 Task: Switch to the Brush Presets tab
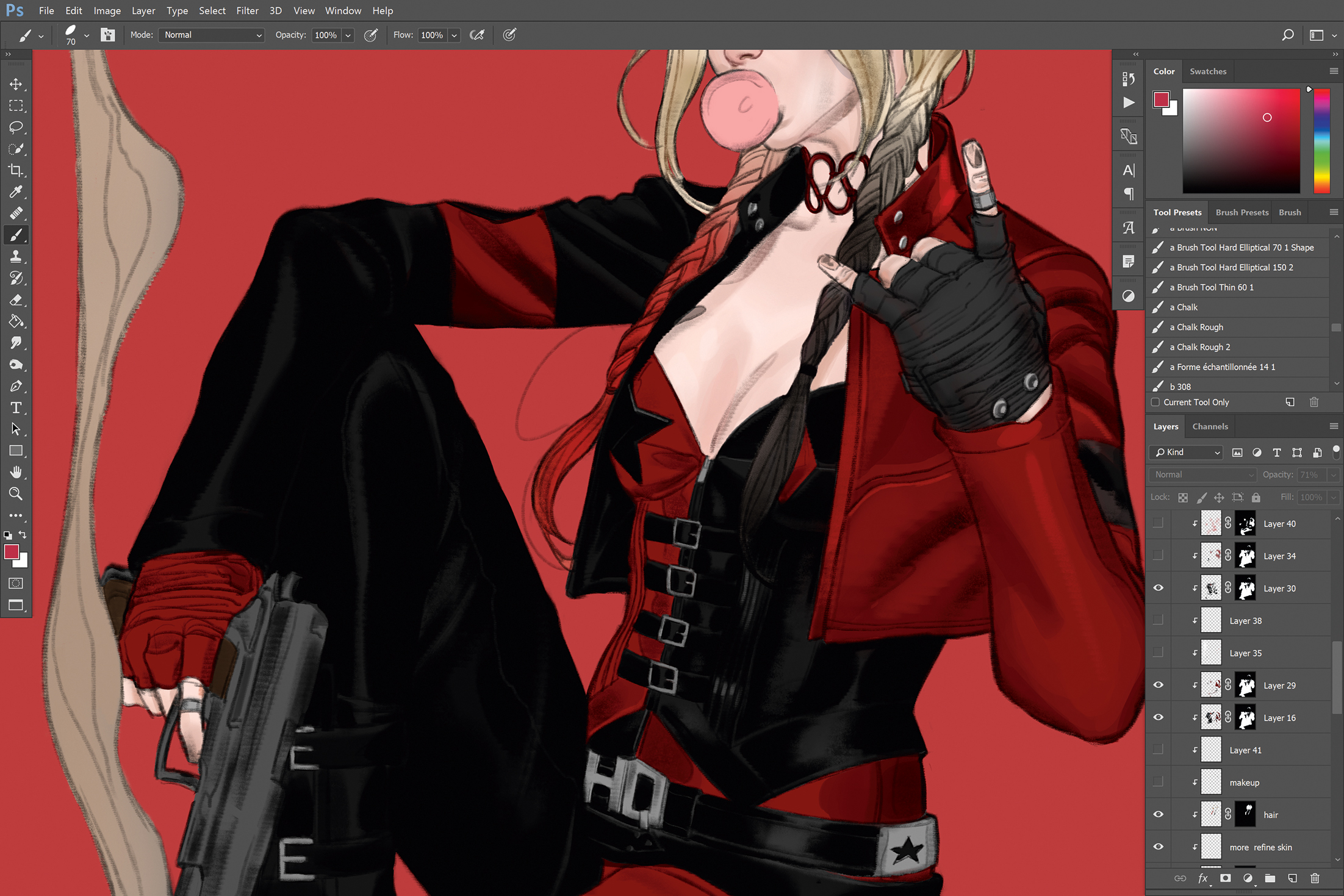pyautogui.click(x=1242, y=212)
